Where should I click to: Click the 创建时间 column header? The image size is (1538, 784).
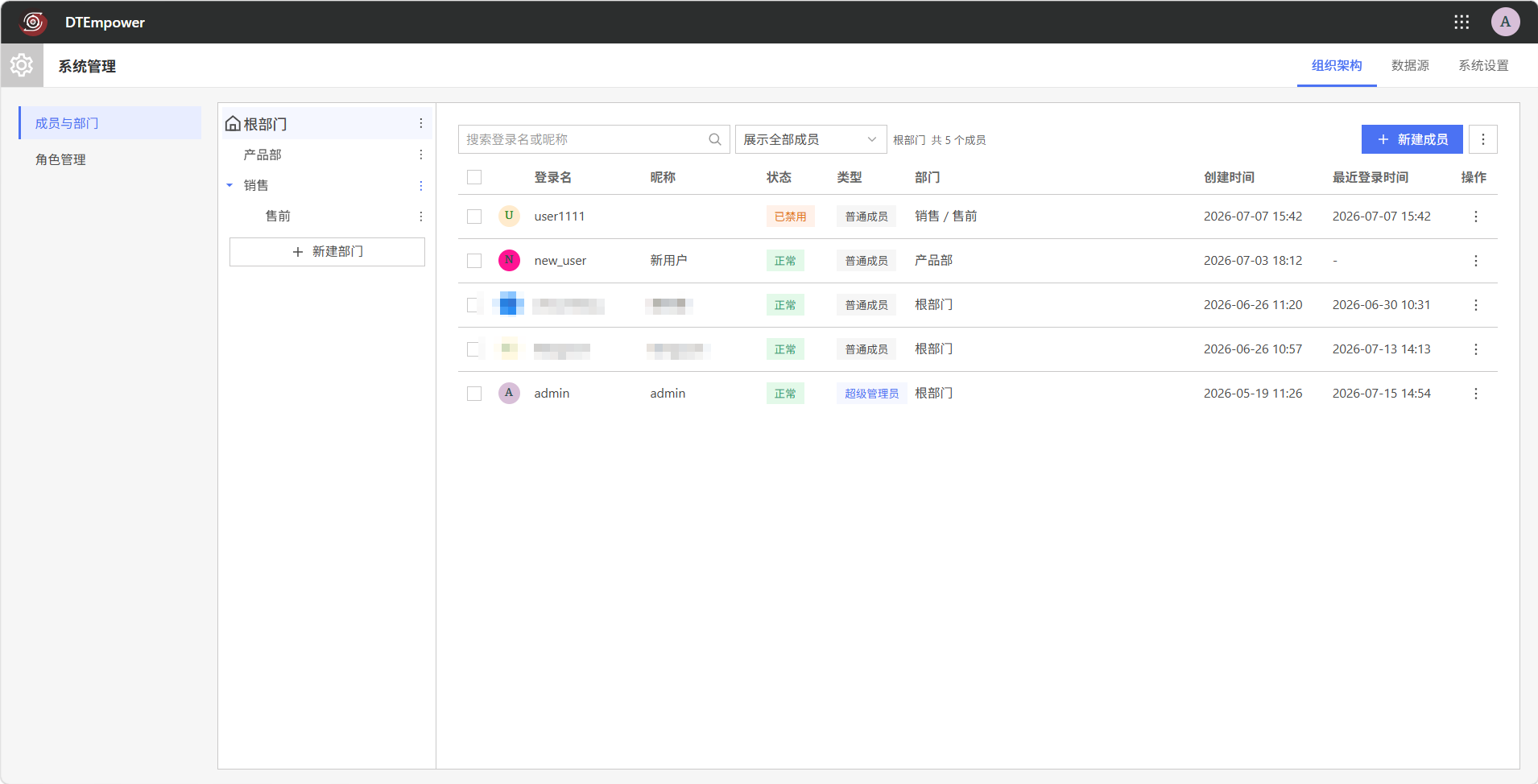1229,177
